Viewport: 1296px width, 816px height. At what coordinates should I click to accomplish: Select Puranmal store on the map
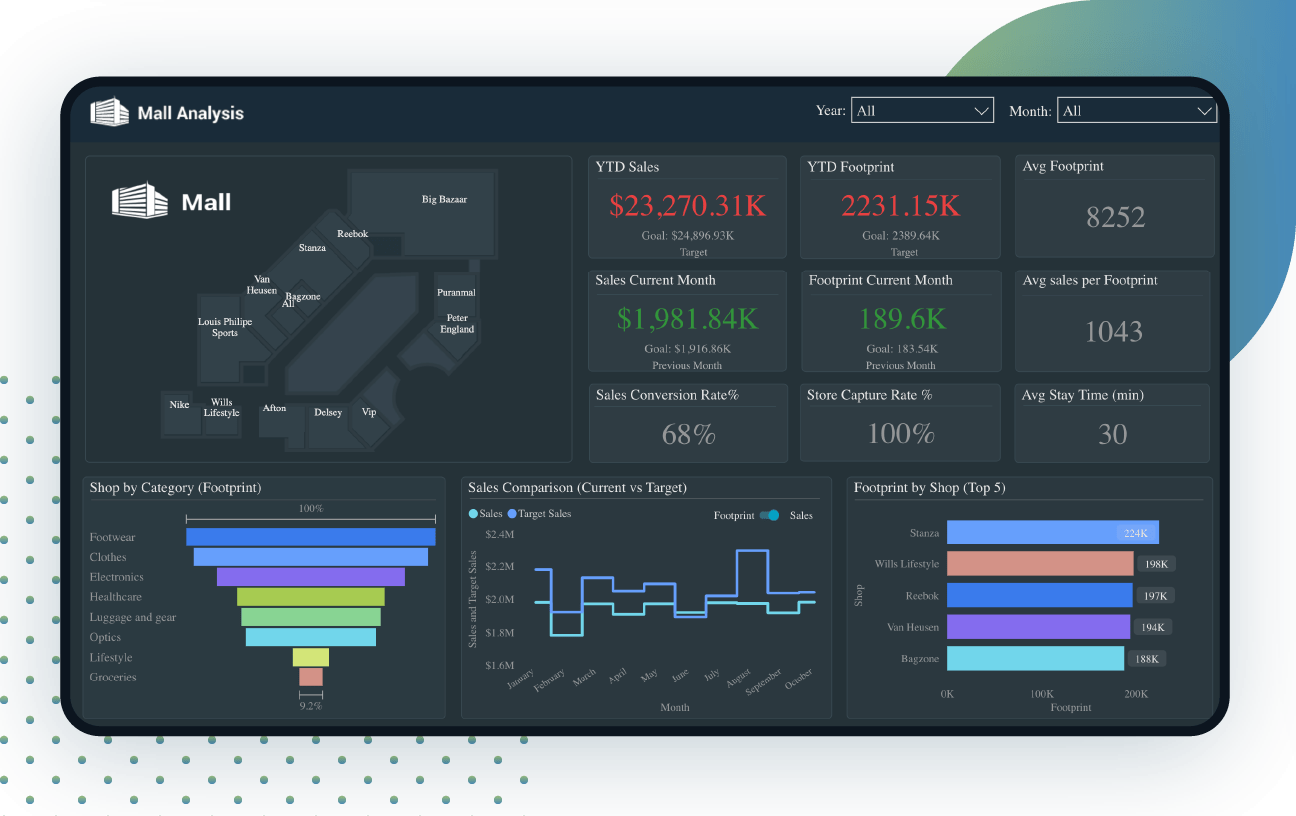coord(456,293)
